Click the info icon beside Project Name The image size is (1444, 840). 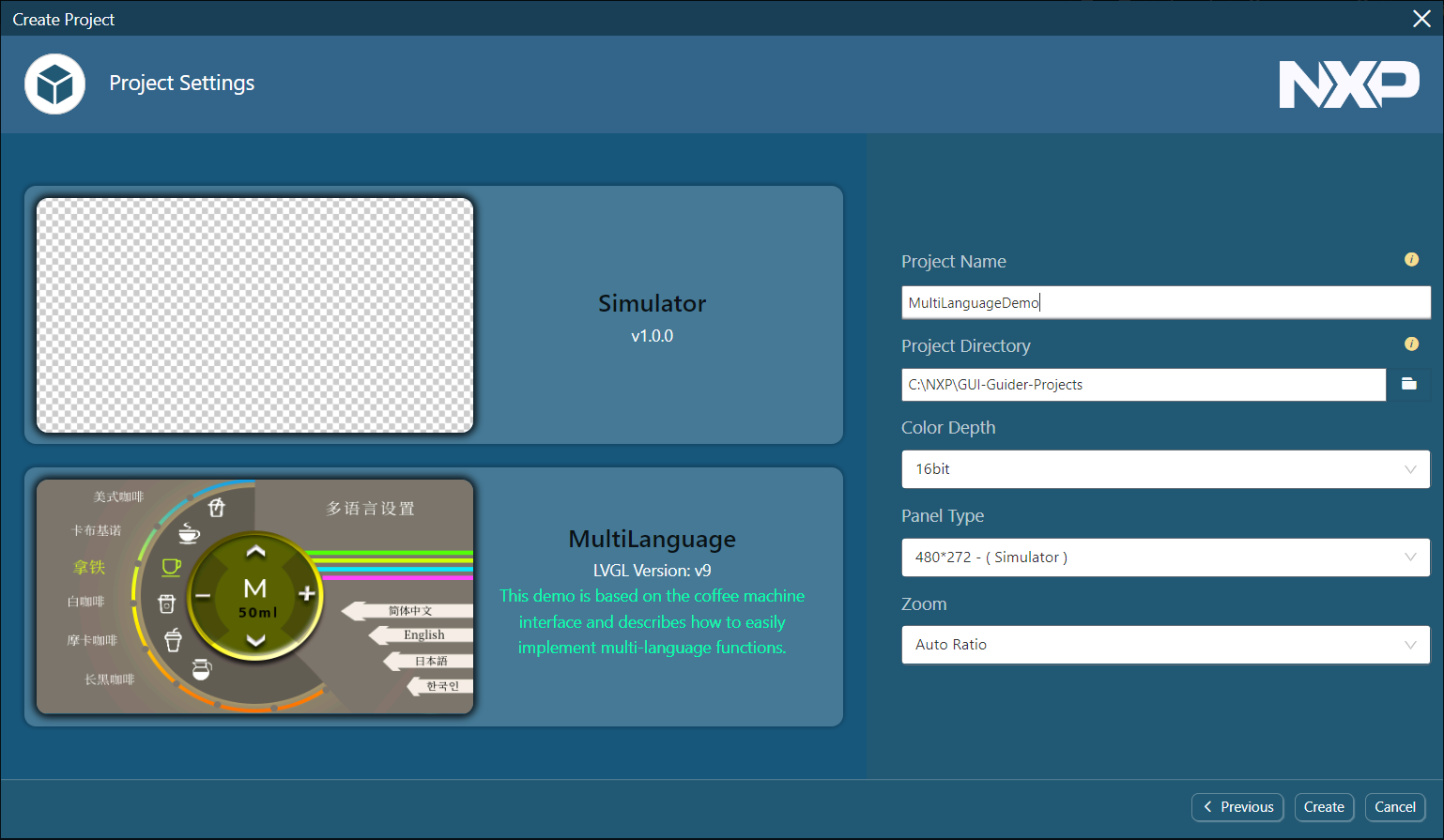pos(1411,260)
